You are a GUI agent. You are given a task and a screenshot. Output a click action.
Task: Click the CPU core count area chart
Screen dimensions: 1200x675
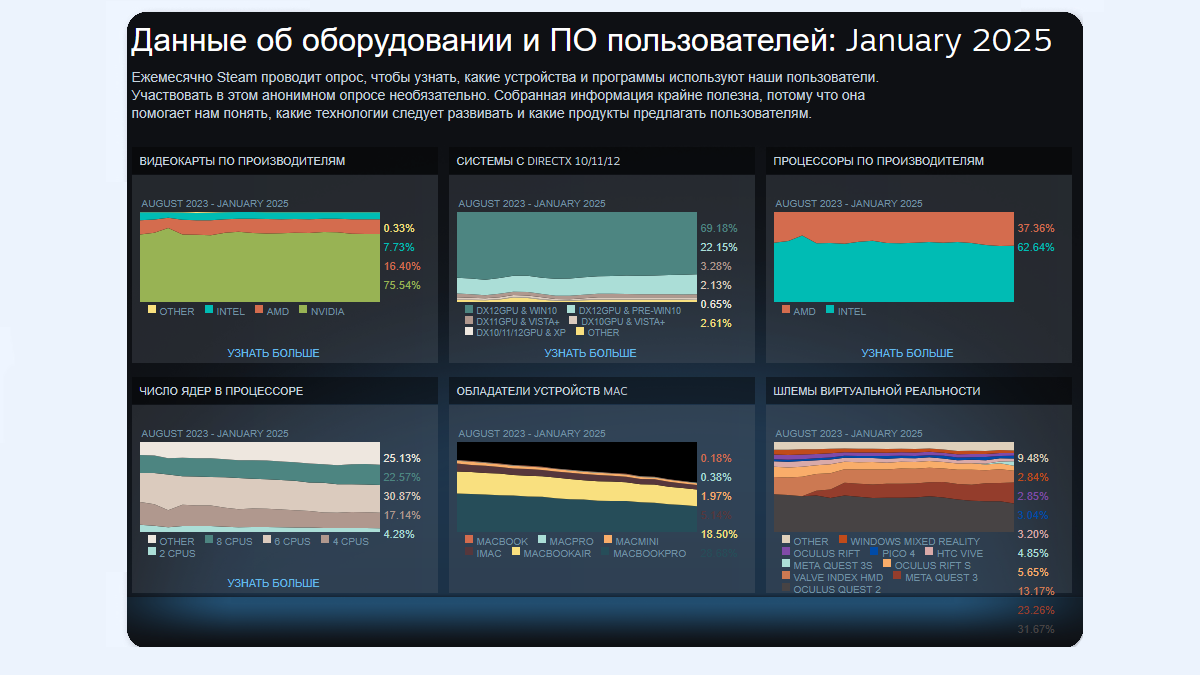coord(260,487)
